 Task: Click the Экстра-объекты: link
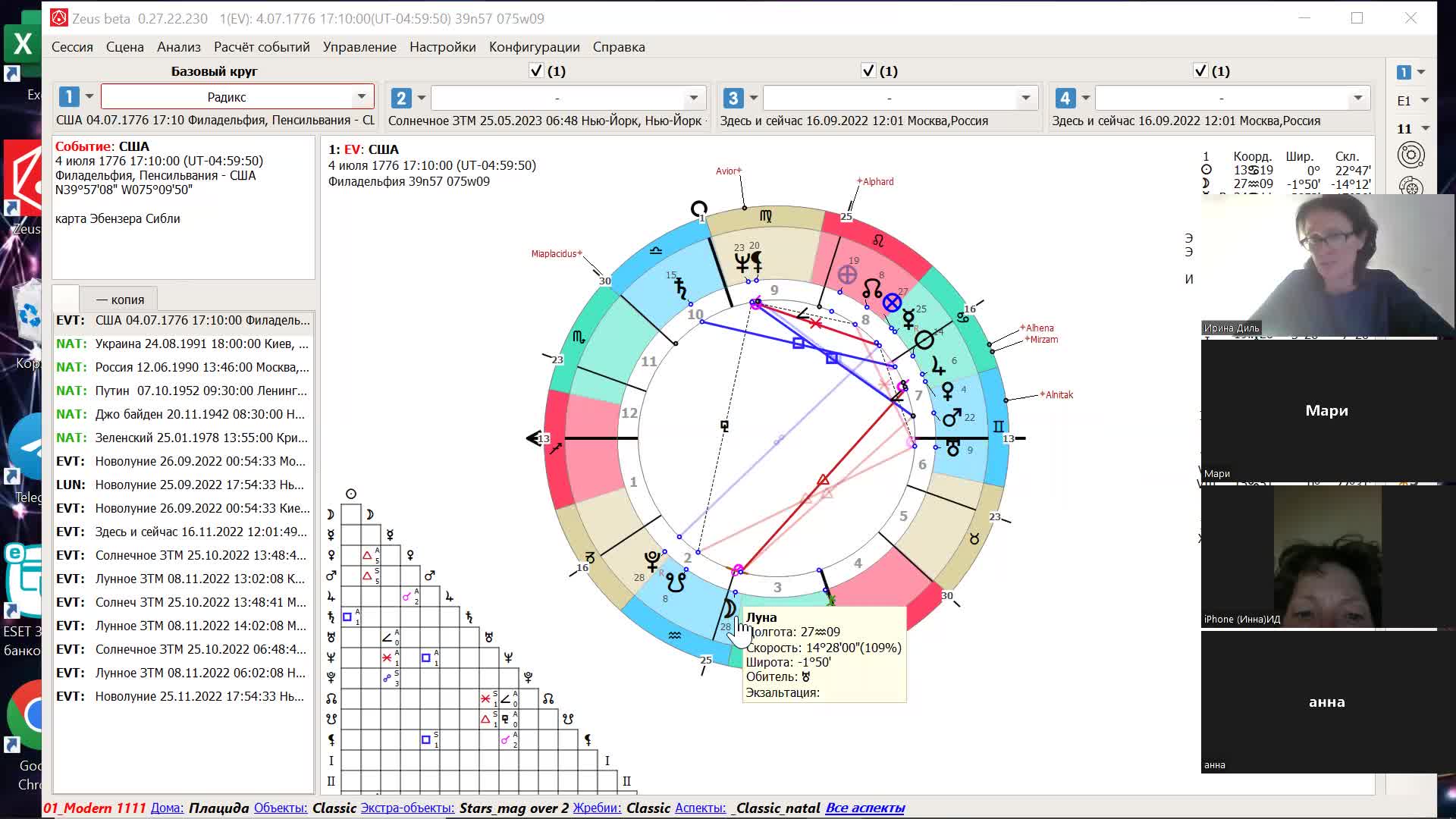pyautogui.click(x=407, y=808)
